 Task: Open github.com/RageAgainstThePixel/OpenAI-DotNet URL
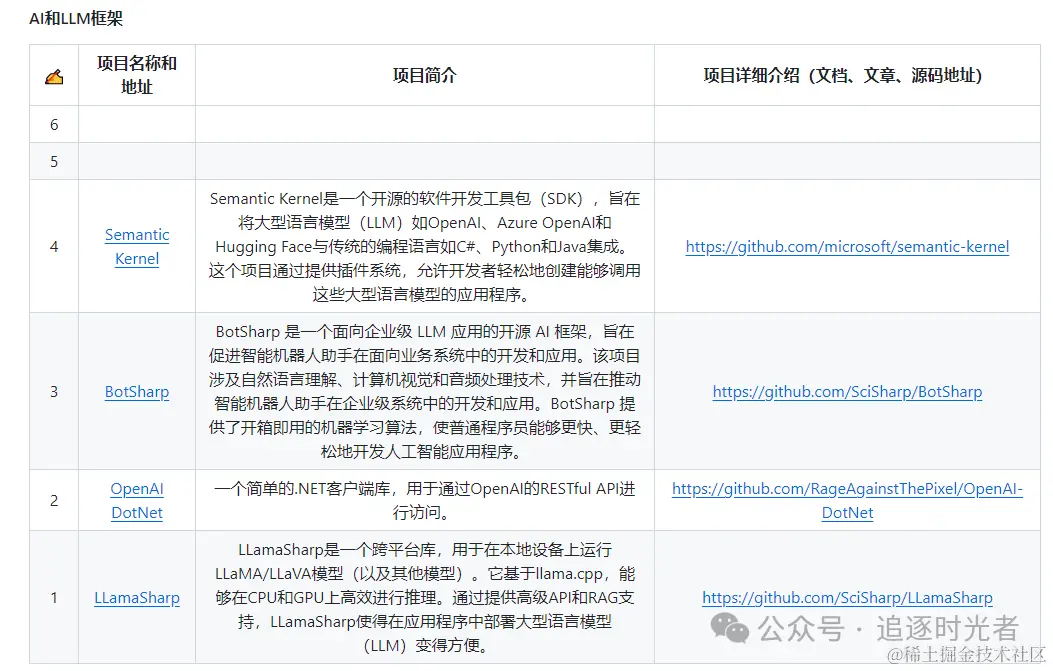click(847, 500)
